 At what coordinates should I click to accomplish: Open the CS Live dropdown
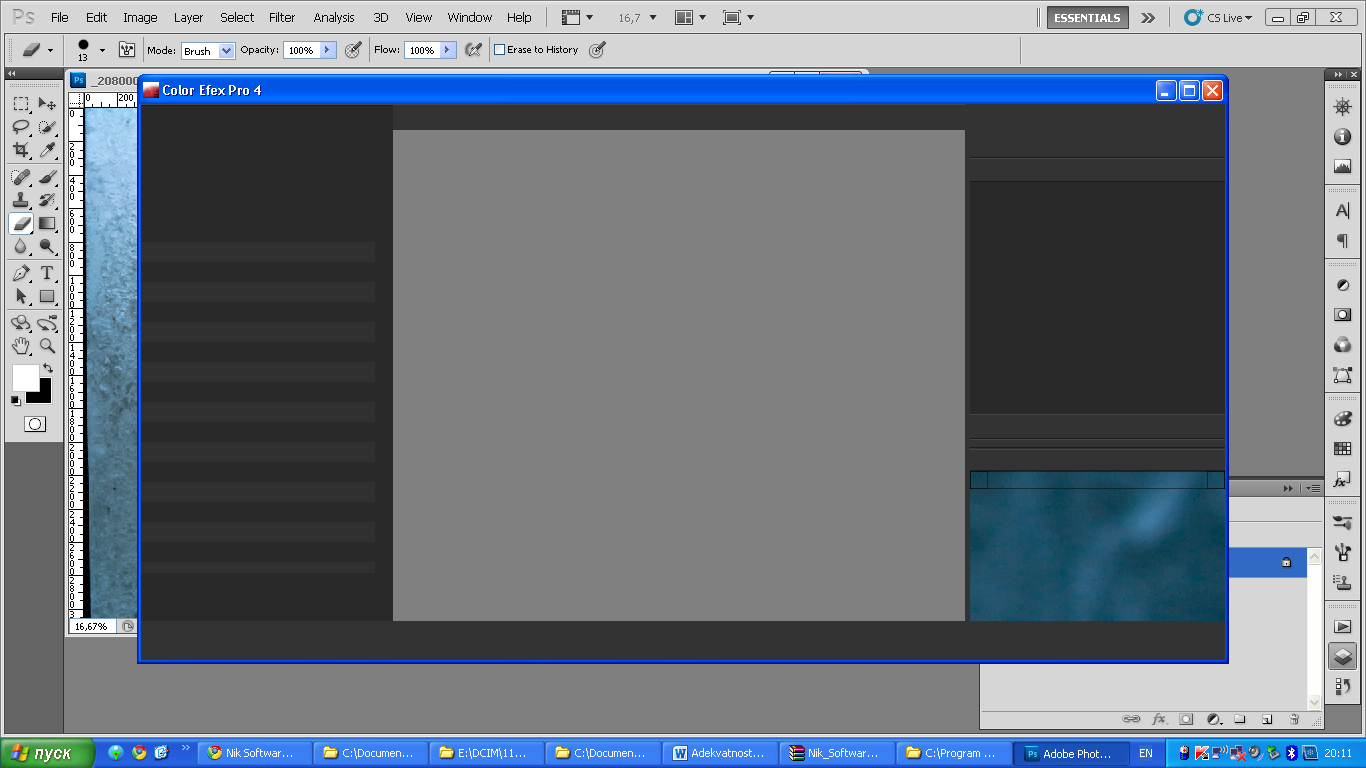[1217, 17]
